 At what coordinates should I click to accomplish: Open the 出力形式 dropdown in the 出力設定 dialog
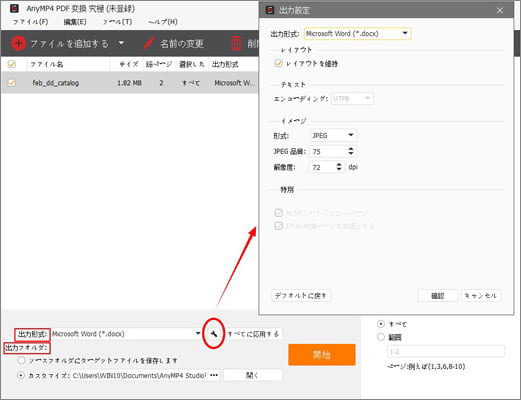[x=357, y=34]
